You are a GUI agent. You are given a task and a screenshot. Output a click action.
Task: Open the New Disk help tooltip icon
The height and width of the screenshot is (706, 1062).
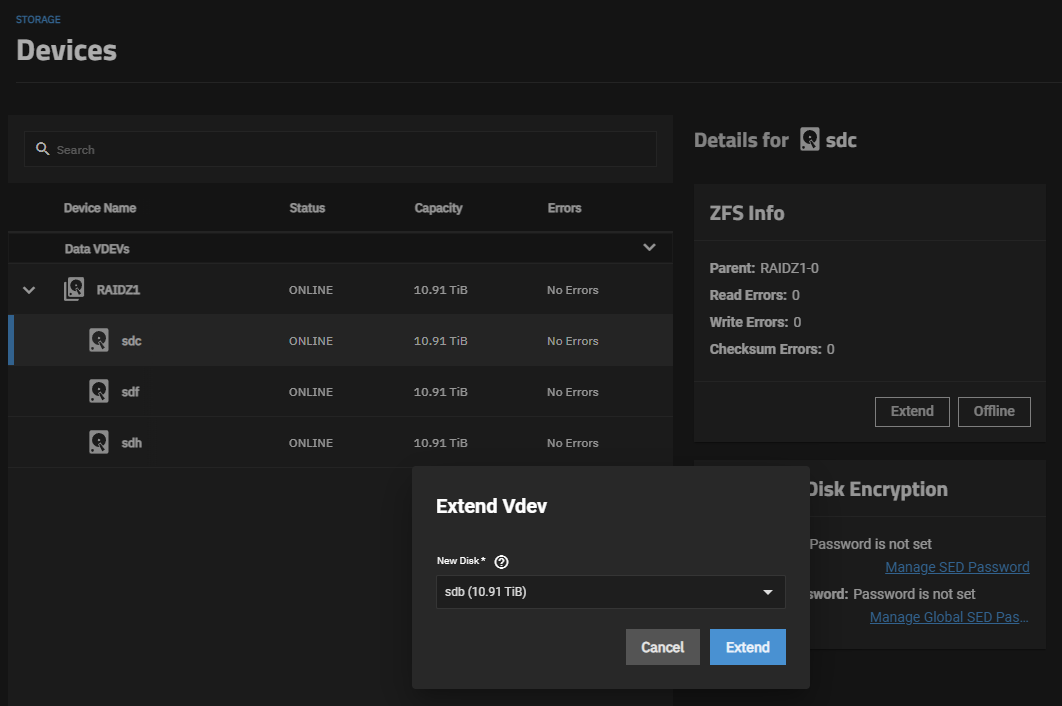point(501,562)
